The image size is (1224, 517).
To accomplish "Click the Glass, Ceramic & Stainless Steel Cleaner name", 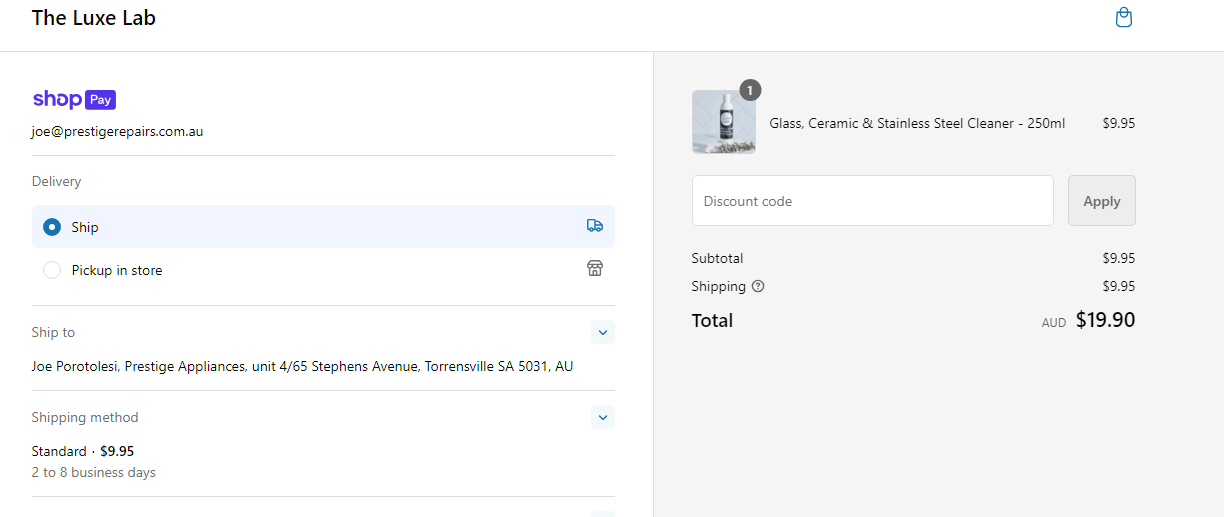I will (x=916, y=124).
